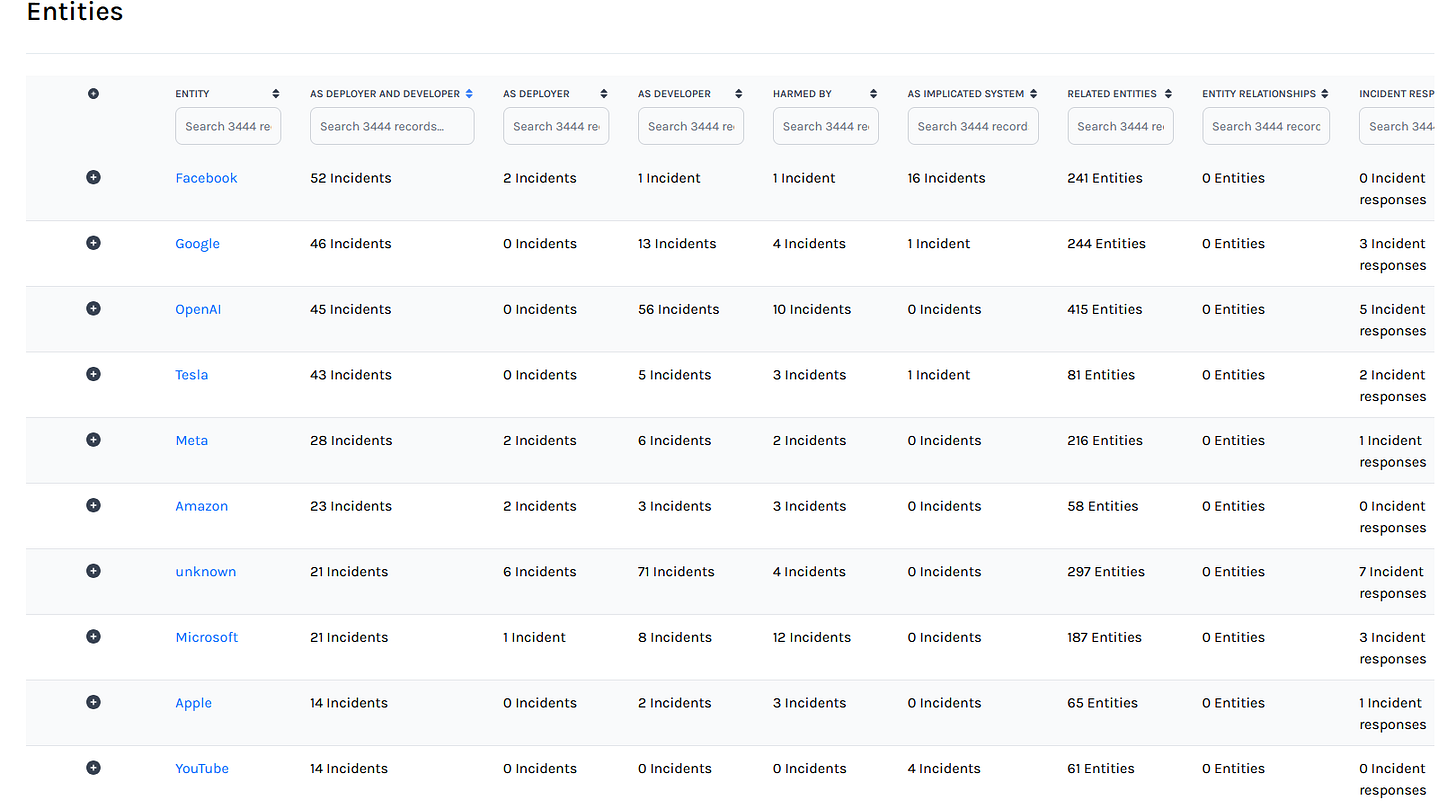Focus the Related Entities search box
The image size is (1456, 810).
(1120, 126)
